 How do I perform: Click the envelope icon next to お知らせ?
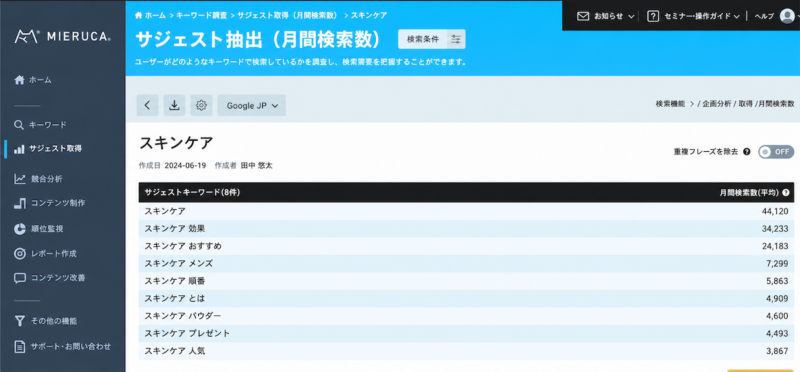point(583,16)
